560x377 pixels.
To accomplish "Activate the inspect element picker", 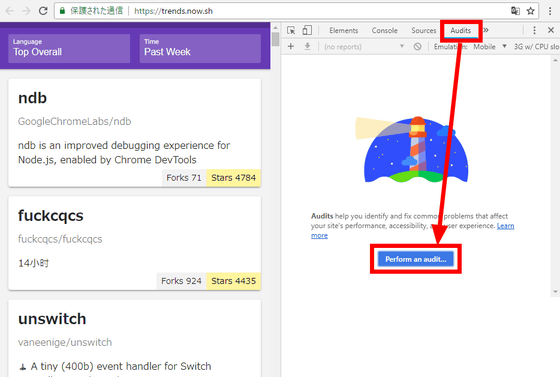I will [x=291, y=30].
